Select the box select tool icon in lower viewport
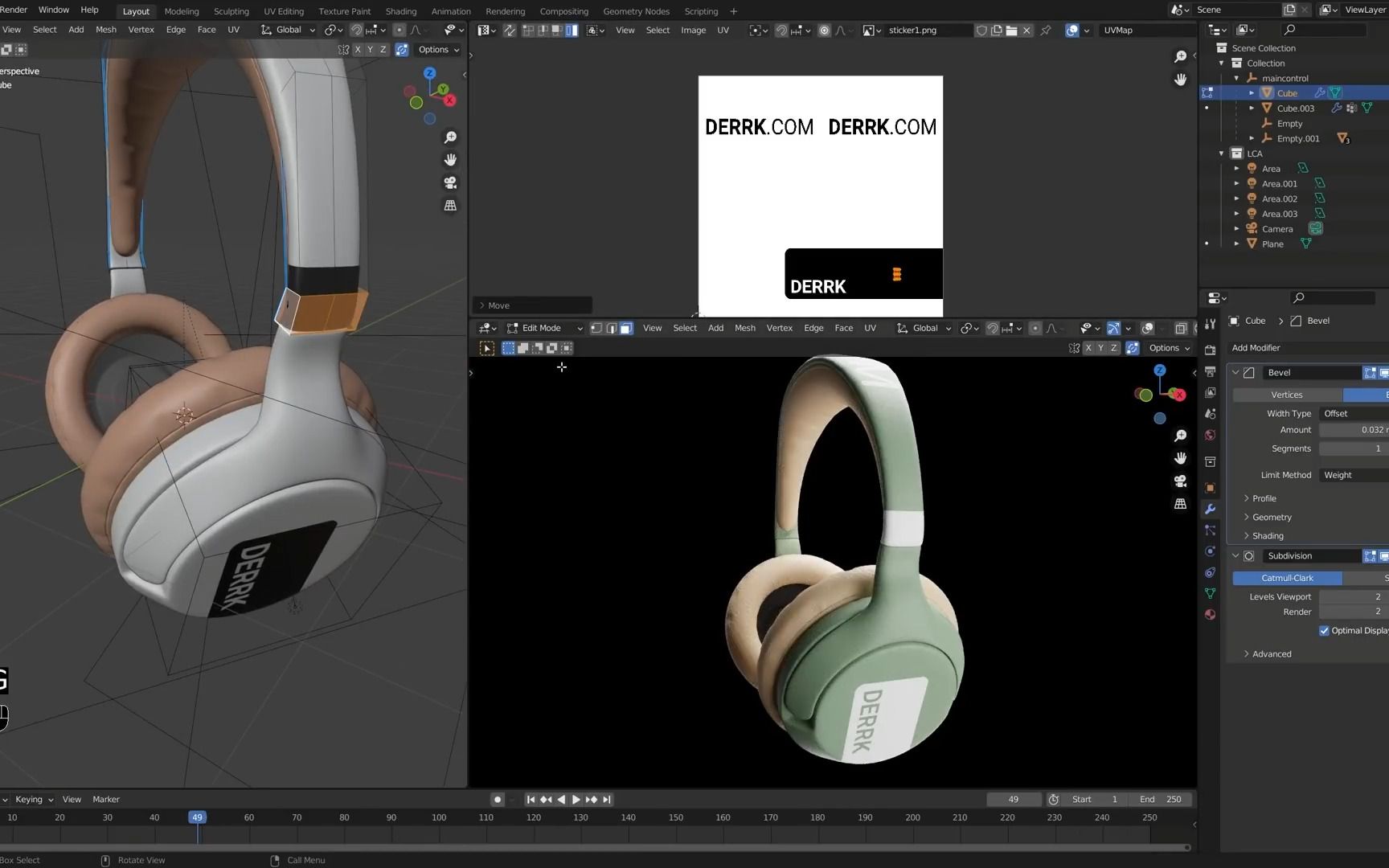Viewport: 1389px width, 868px height. pyautogui.click(x=487, y=348)
